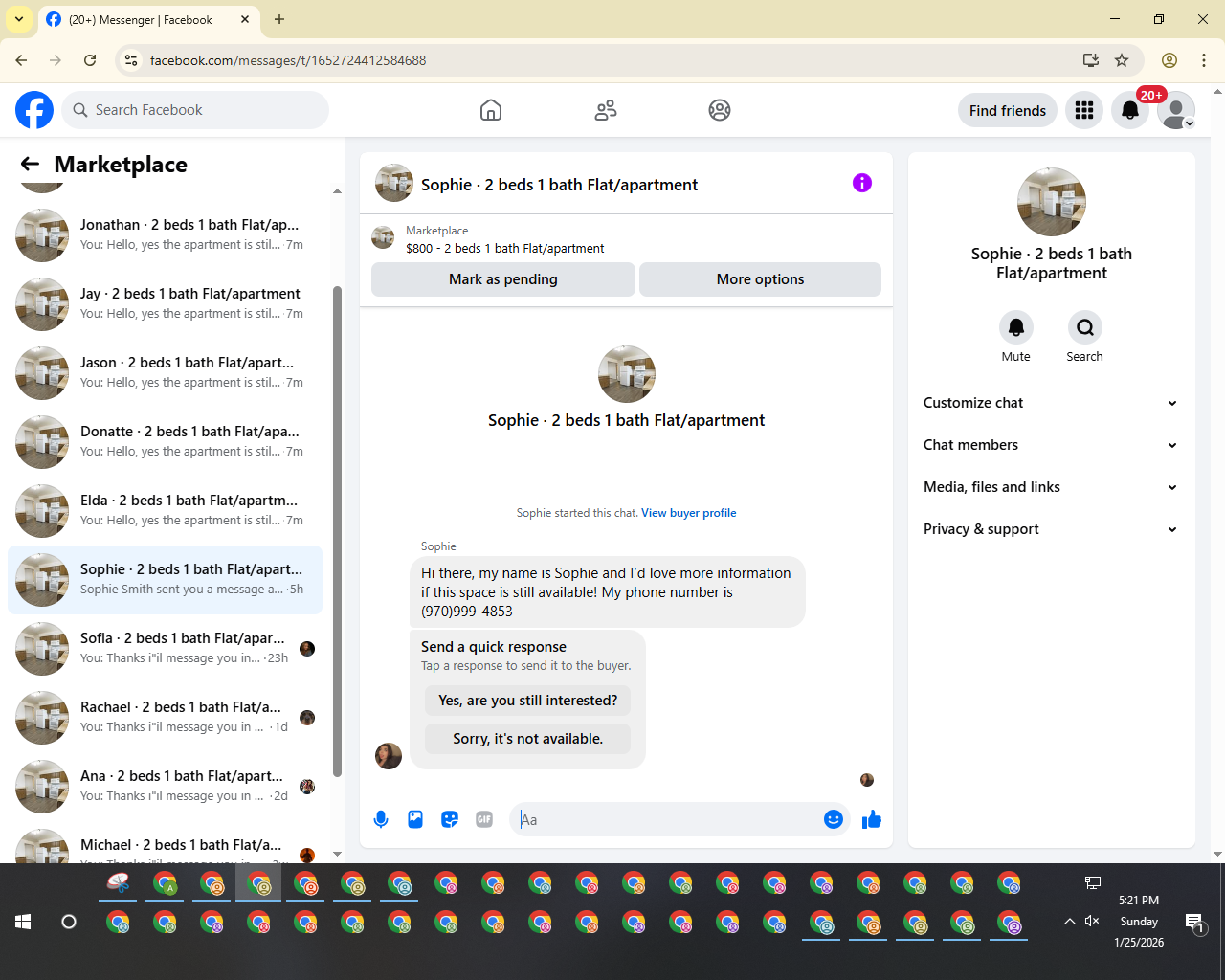Image resolution: width=1225 pixels, height=980 pixels.
Task: Open the Chrome three-dot menu
Action: pyautogui.click(x=1204, y=60)
